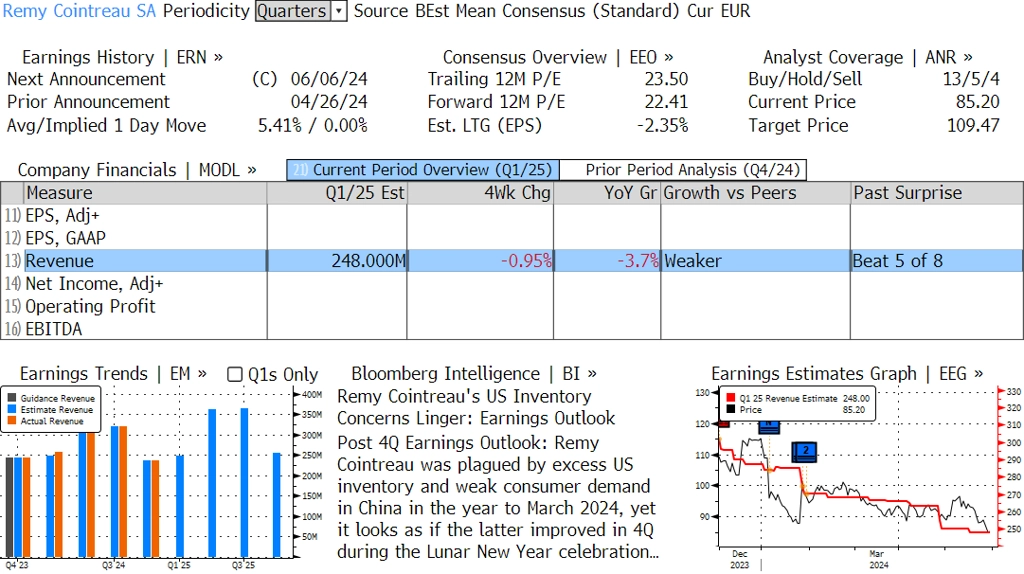The image size is (1024, 574).
Task: Click the Forward 12M P/E value 22.41
Action: (666, 102)
